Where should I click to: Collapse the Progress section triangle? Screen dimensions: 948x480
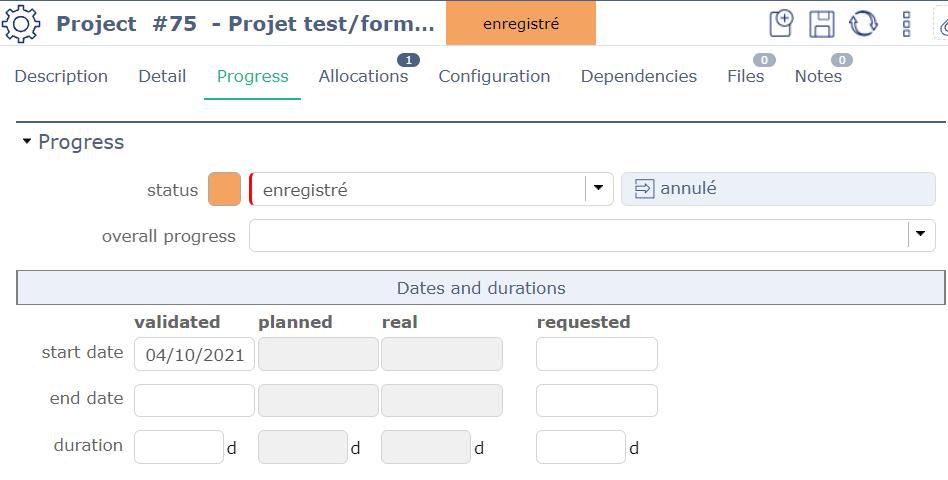[x=27, y=143]
